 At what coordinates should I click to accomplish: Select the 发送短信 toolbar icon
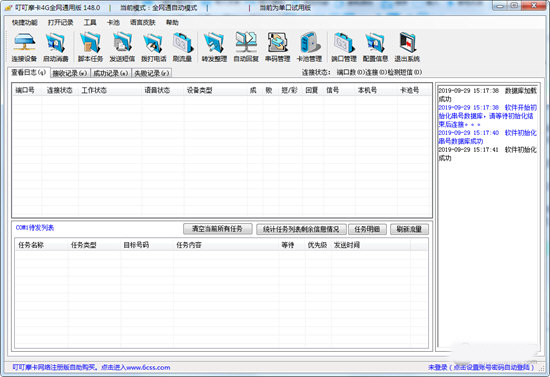tap(122, 47)
